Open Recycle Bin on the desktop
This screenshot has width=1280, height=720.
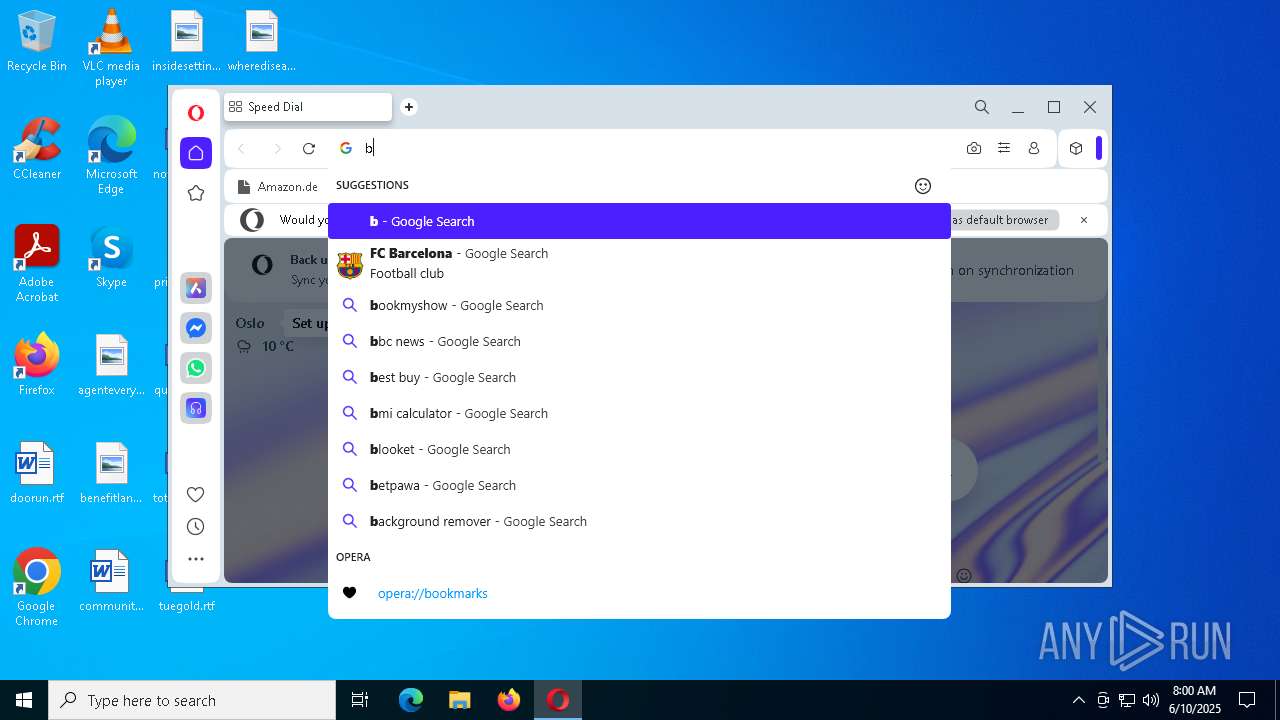tap(37, 42)
